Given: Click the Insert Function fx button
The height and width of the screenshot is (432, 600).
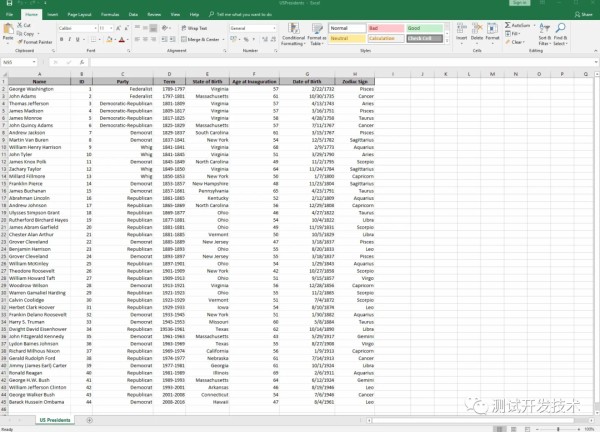Looking at the screenshot, I should click(x=82, y=62).
